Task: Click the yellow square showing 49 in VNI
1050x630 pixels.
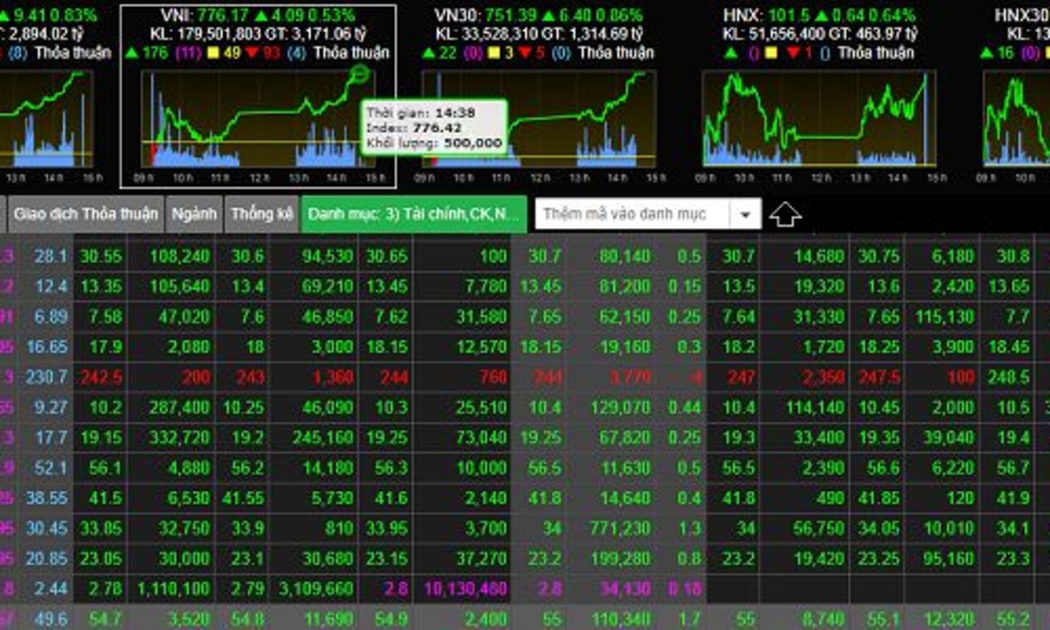Action: 213,53
